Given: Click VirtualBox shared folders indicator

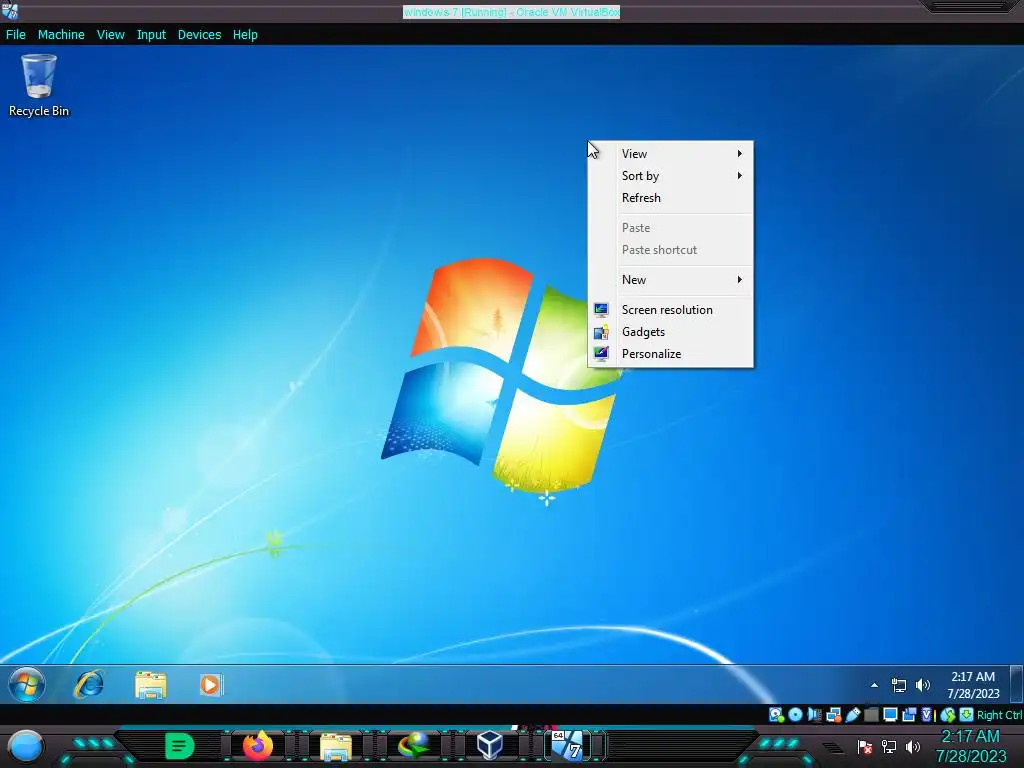Looking at the screenshot, I should (871, 714).
